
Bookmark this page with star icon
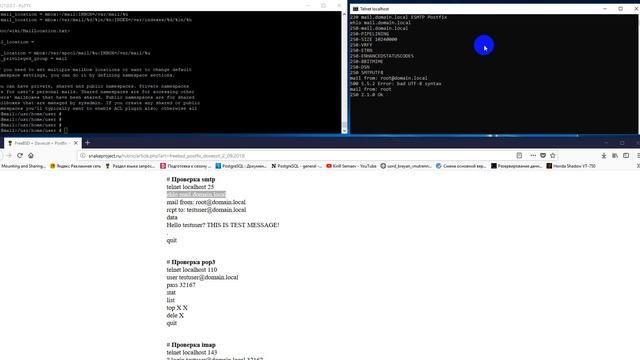553,156
